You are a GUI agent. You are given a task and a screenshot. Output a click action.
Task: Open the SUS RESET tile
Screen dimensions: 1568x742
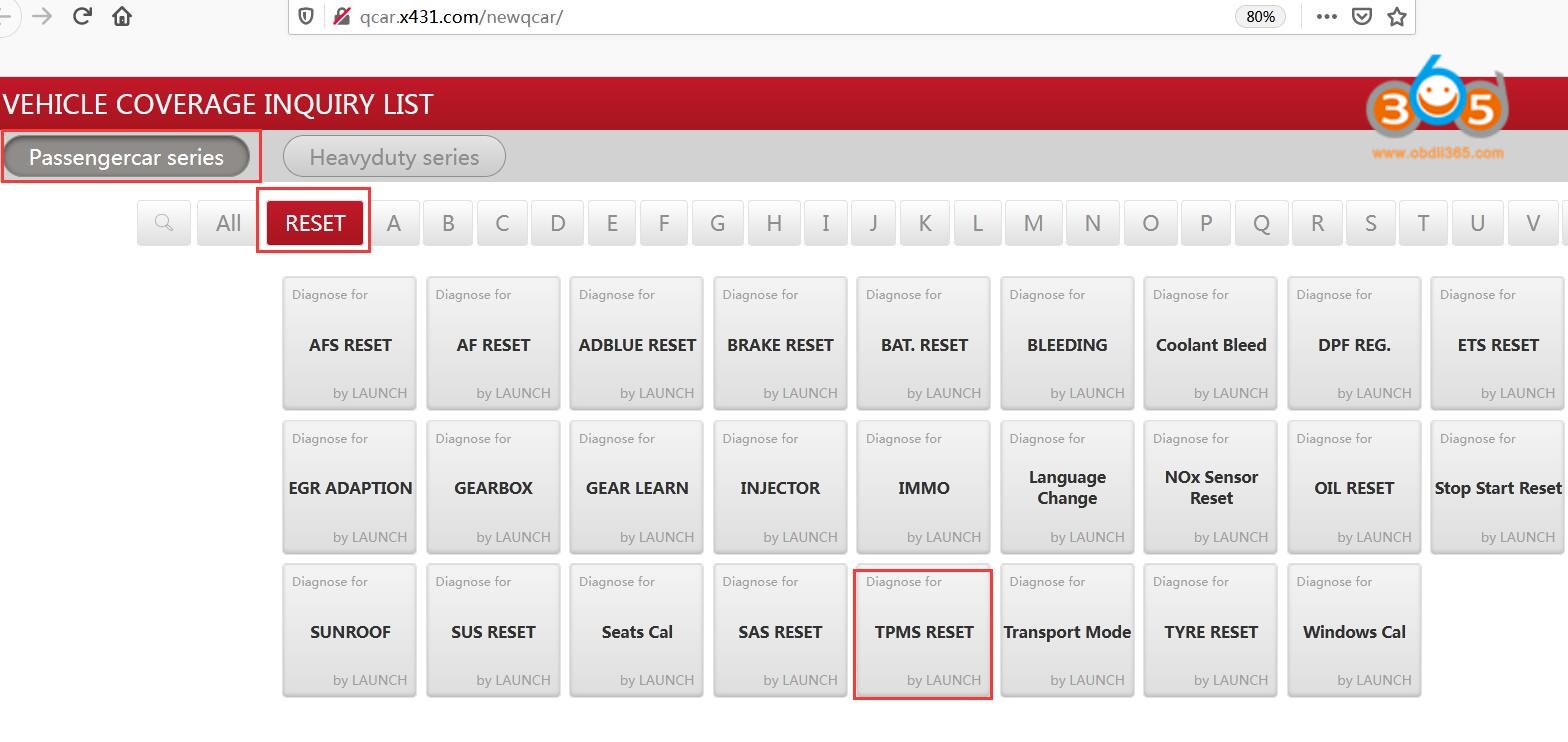(x=493, y=631)
